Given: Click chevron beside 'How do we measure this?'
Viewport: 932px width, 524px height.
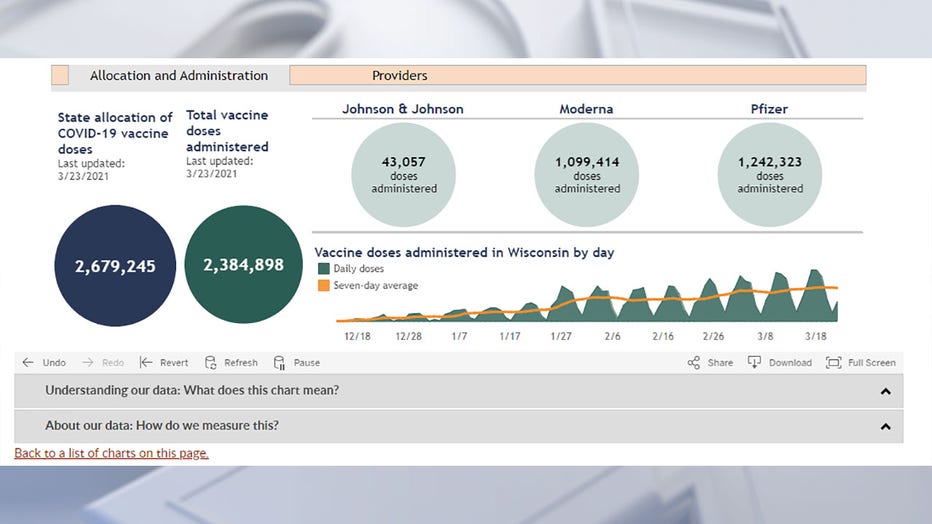Looking at the screenshot, I should 886,427.
